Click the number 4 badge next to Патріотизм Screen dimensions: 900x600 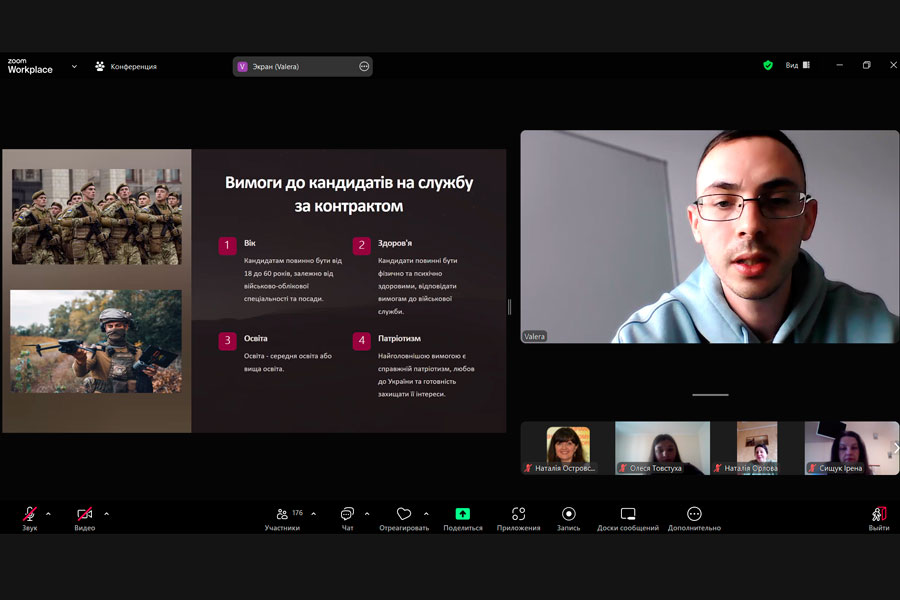362,340
